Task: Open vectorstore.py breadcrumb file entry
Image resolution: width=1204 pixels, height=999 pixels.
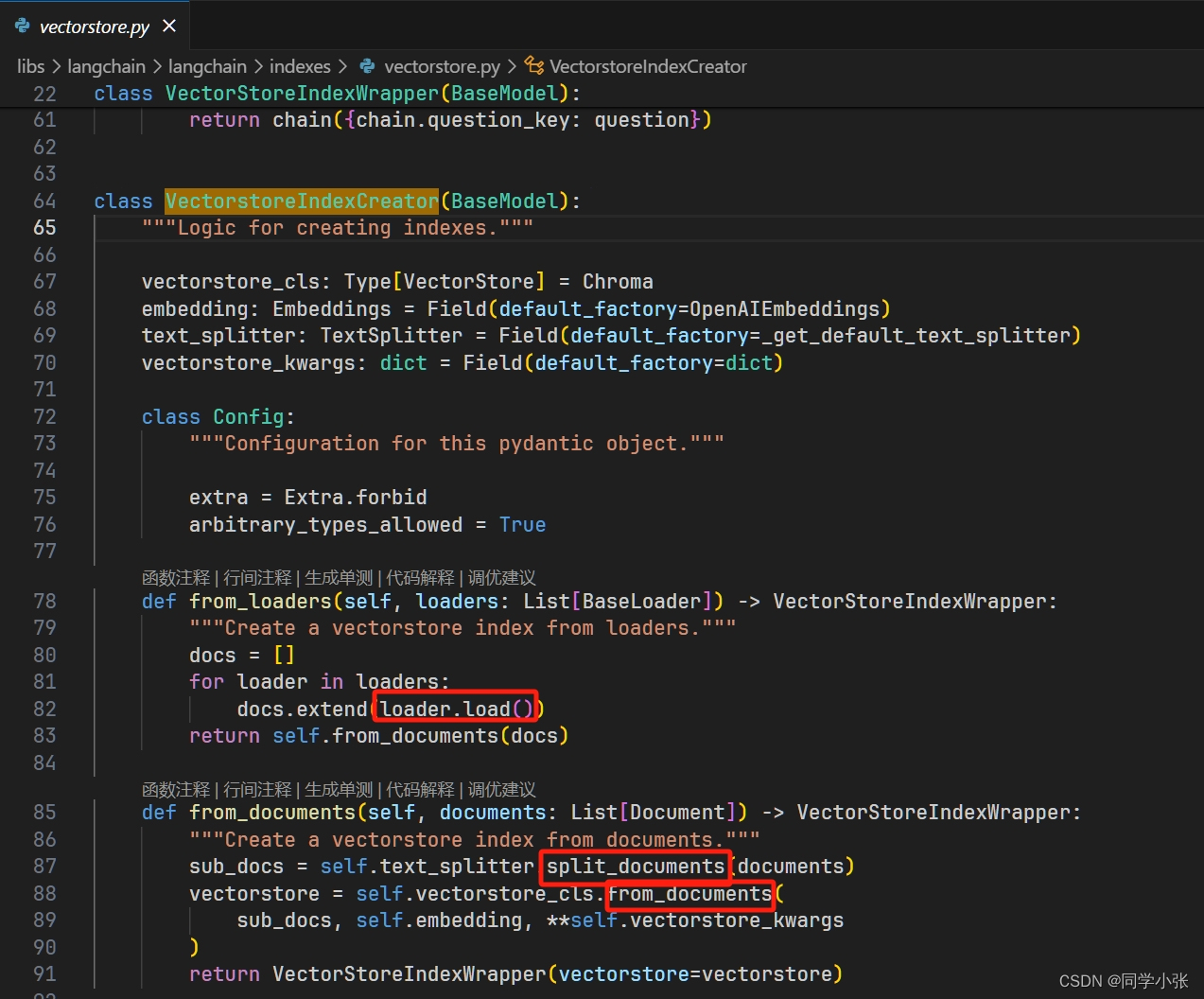Action: (x=442, y=66)
